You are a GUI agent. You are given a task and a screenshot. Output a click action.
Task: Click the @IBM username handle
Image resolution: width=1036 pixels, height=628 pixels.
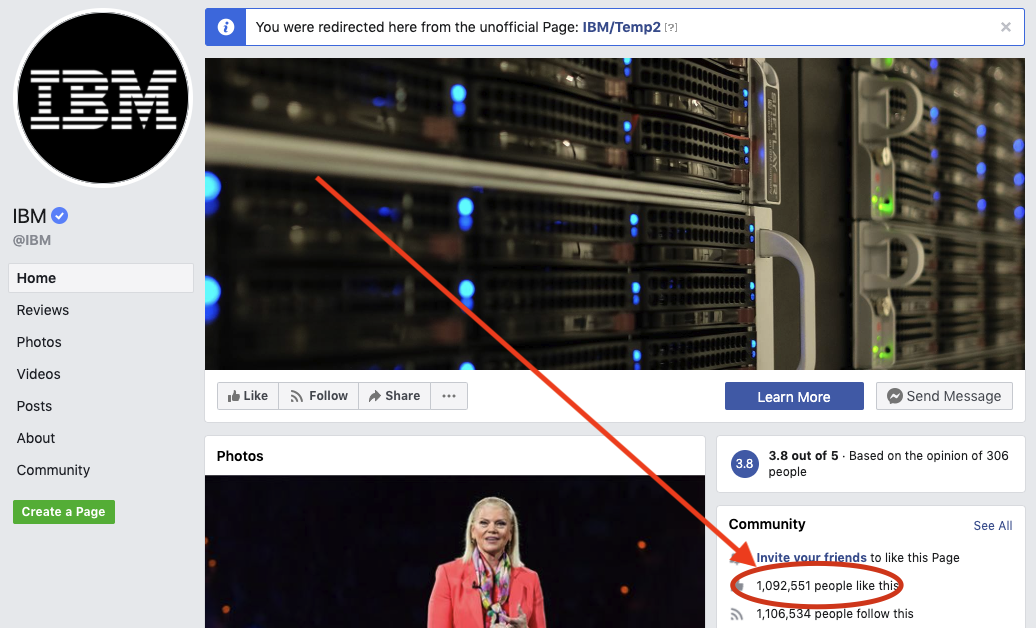tap(32, 240)
